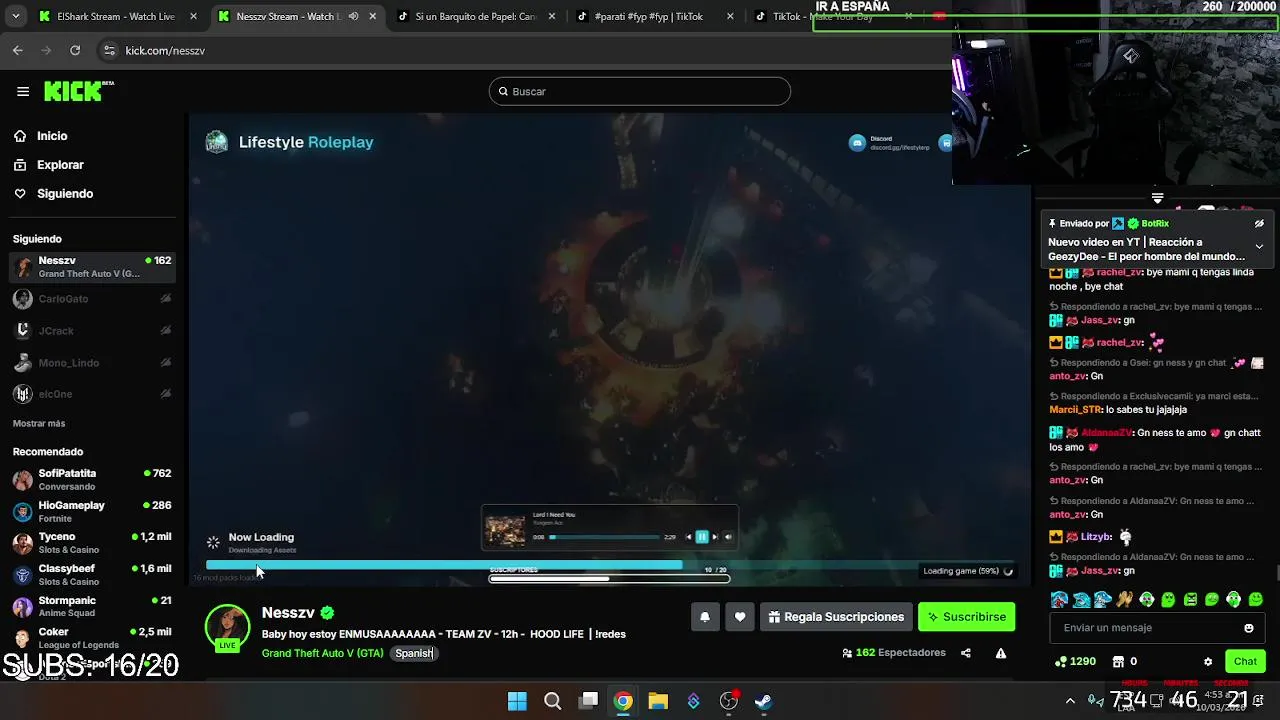Open File Explorer from the taskbar
The height and width of the screenshot is (720, 1280).
pyautogui.click(x=658, y=701)
